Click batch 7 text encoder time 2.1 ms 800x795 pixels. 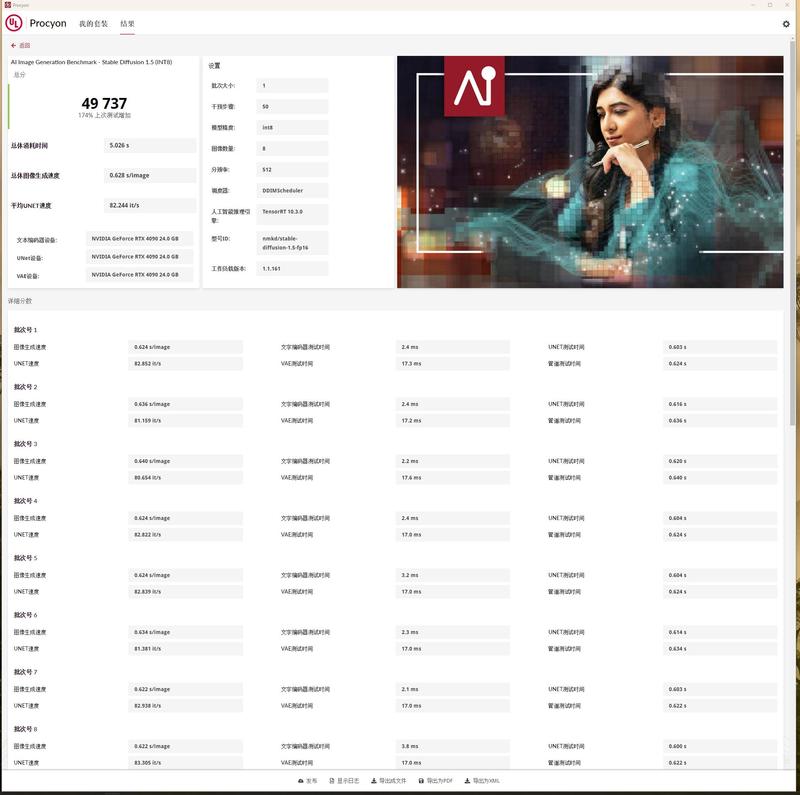(x=452, y=689)
